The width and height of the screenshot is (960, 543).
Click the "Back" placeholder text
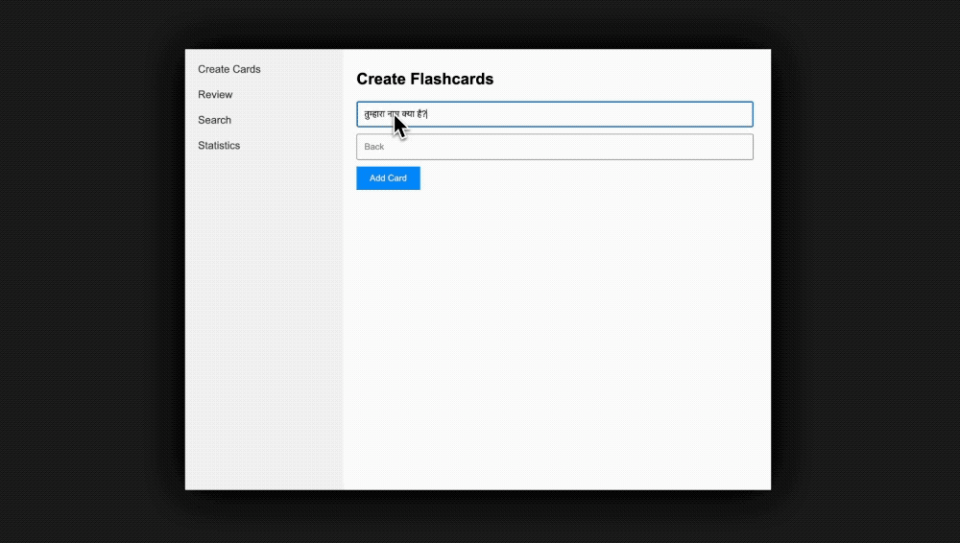[374, 147]
